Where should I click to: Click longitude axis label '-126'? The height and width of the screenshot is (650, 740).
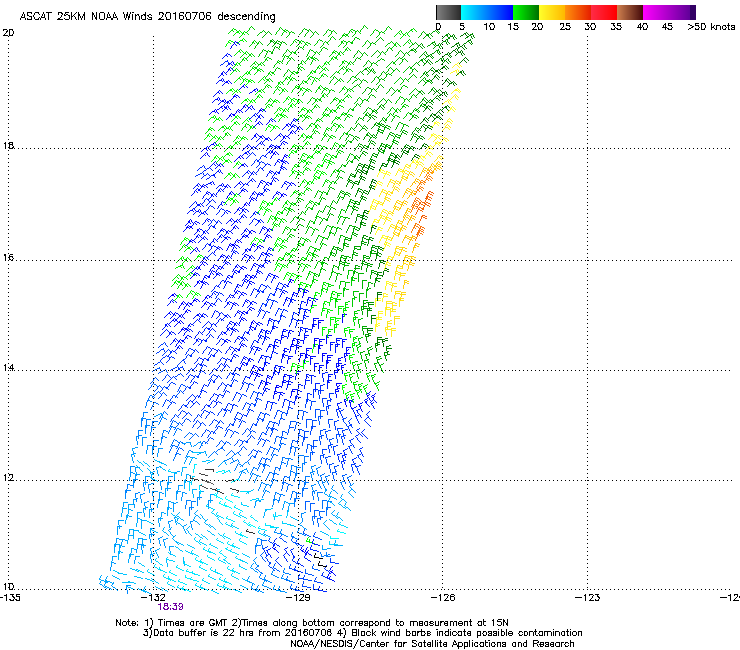[443, 597]
